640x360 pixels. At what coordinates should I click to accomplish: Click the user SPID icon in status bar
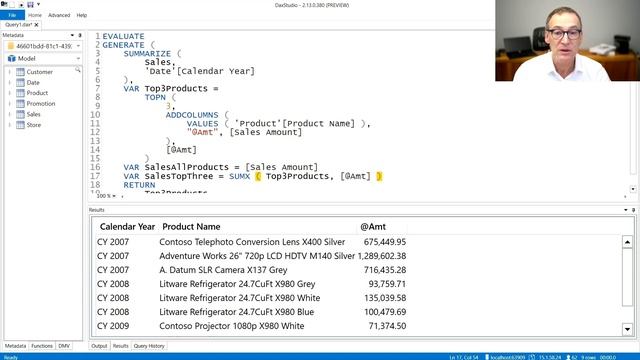(x=568, y=357)
